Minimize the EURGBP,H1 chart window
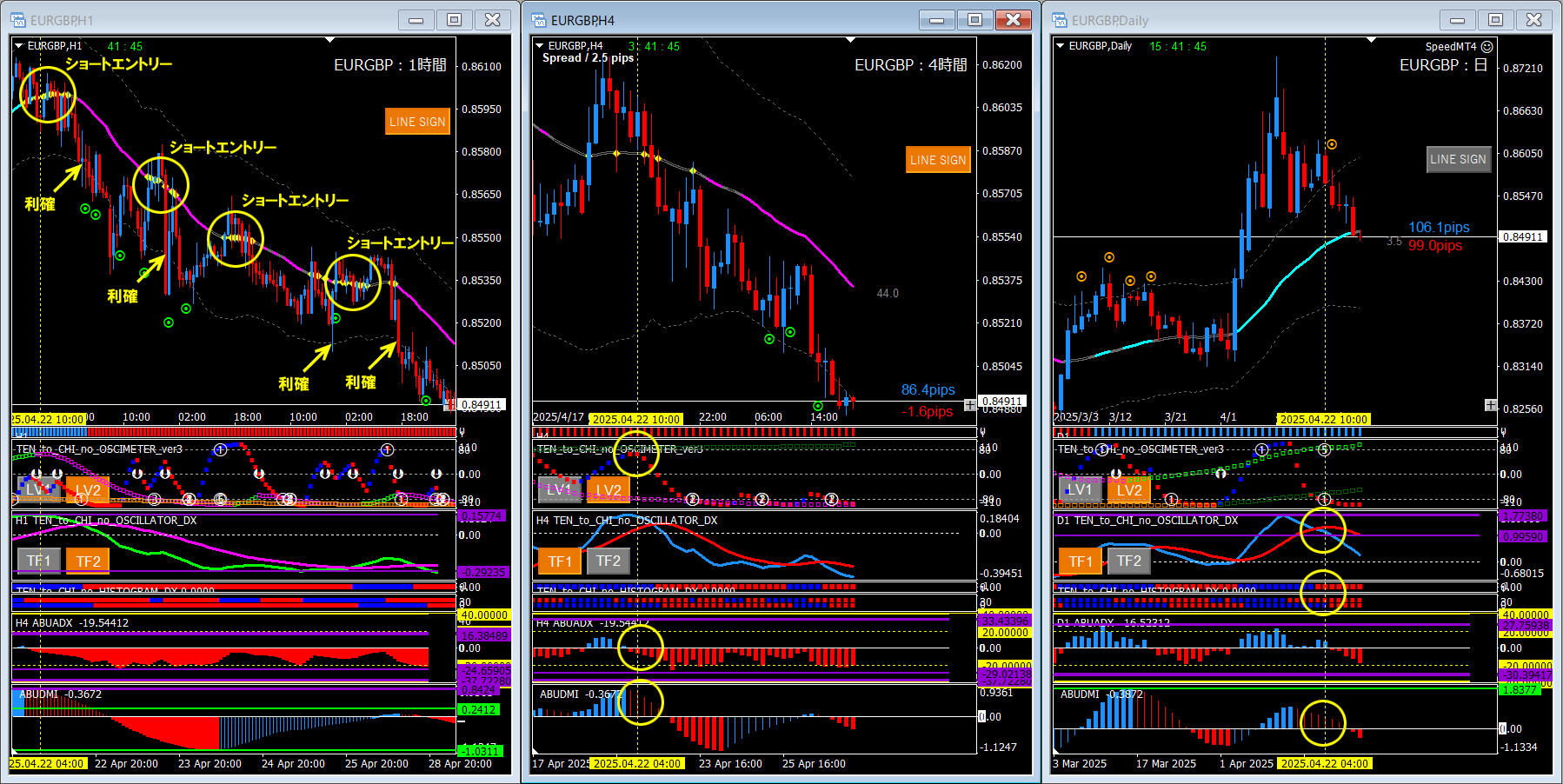This screenshot has width=1563, height=784. pyautogui.click(x=416, y=20)
